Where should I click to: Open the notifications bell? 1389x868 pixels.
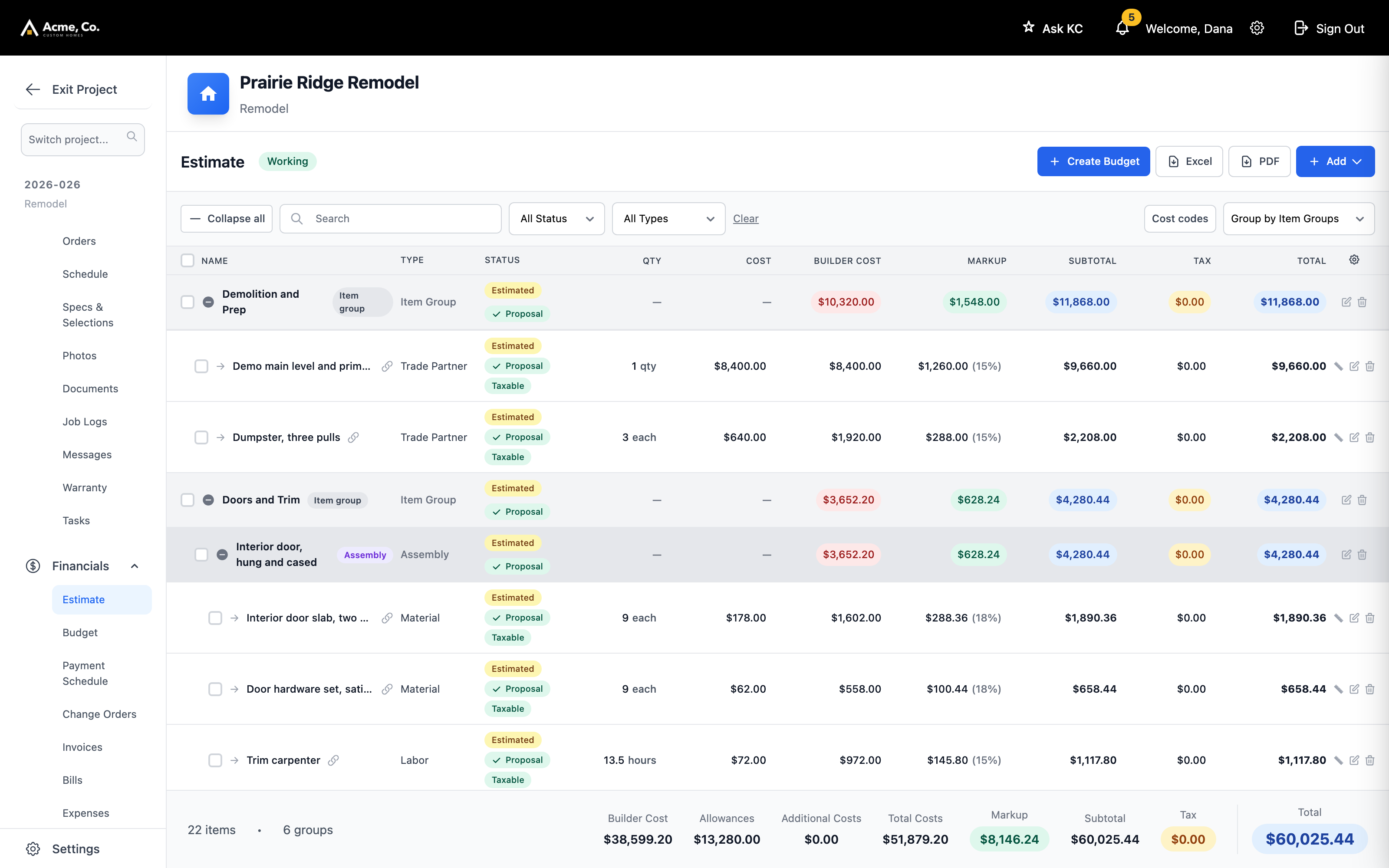point(1122,28)
